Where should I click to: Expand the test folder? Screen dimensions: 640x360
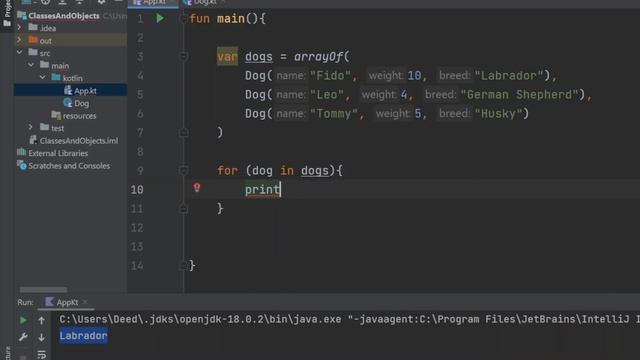coord(31,128)
